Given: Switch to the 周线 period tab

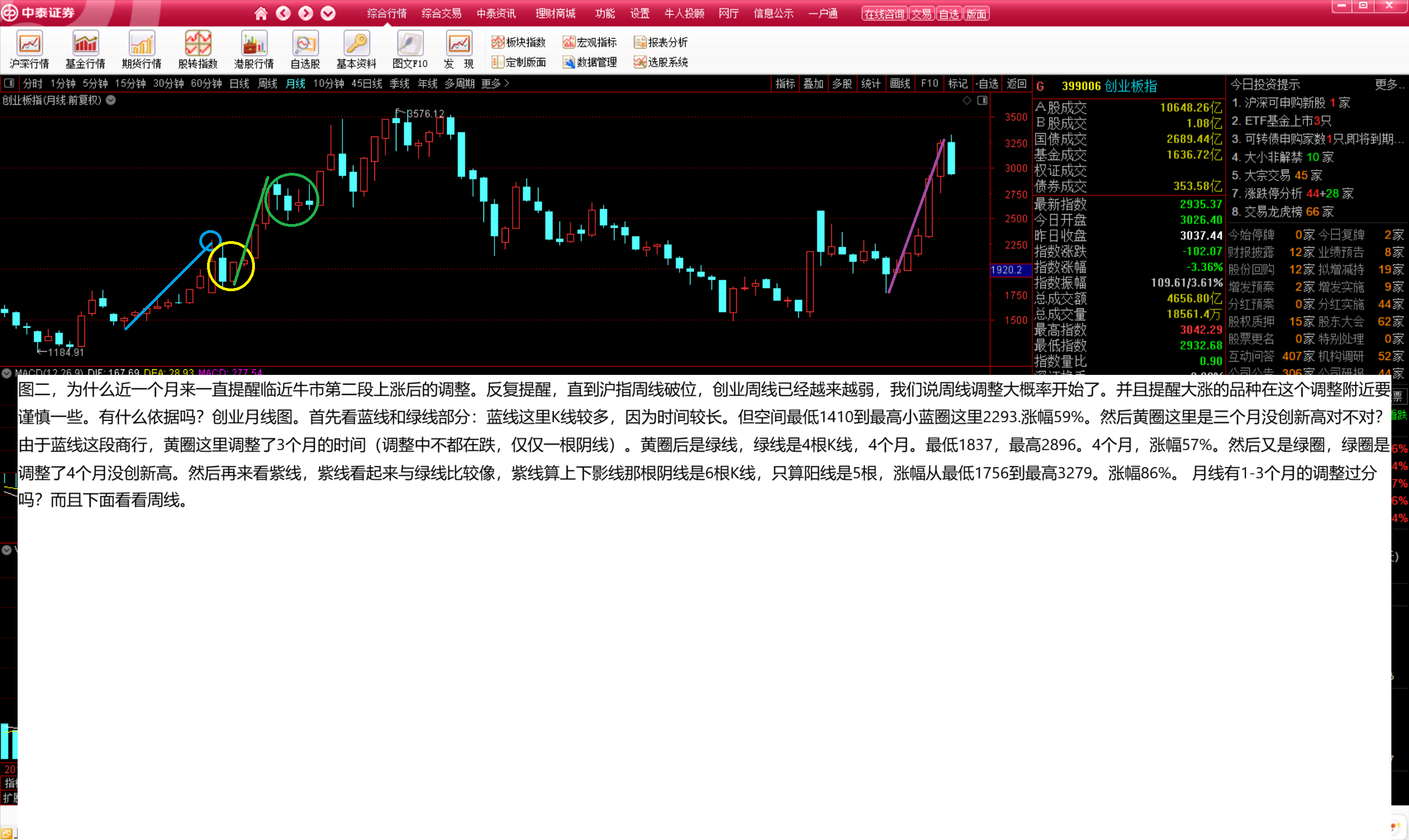Looking at the screenshot, I should pos(267,84).
